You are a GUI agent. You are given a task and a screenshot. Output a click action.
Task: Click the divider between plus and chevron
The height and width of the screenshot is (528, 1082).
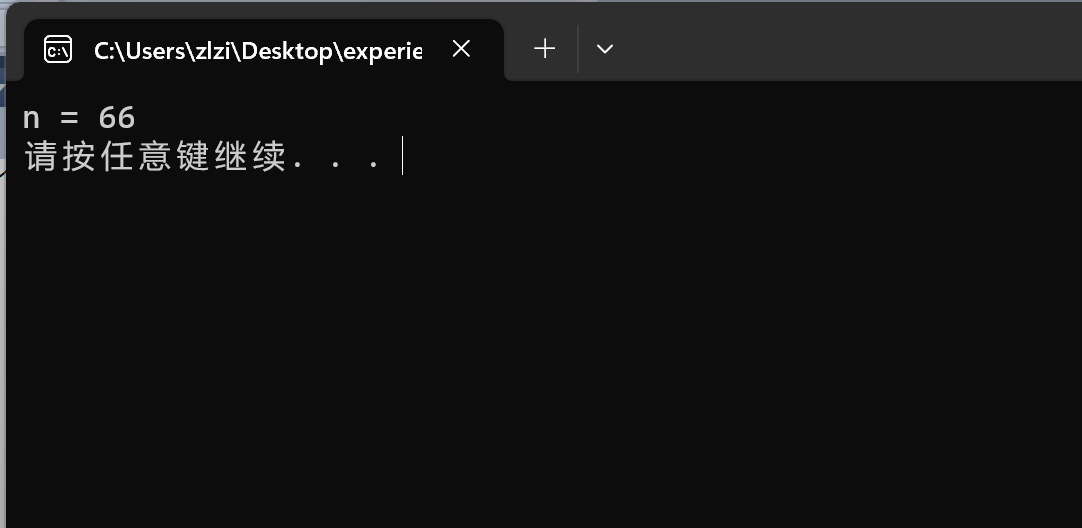tap(578, 48)
